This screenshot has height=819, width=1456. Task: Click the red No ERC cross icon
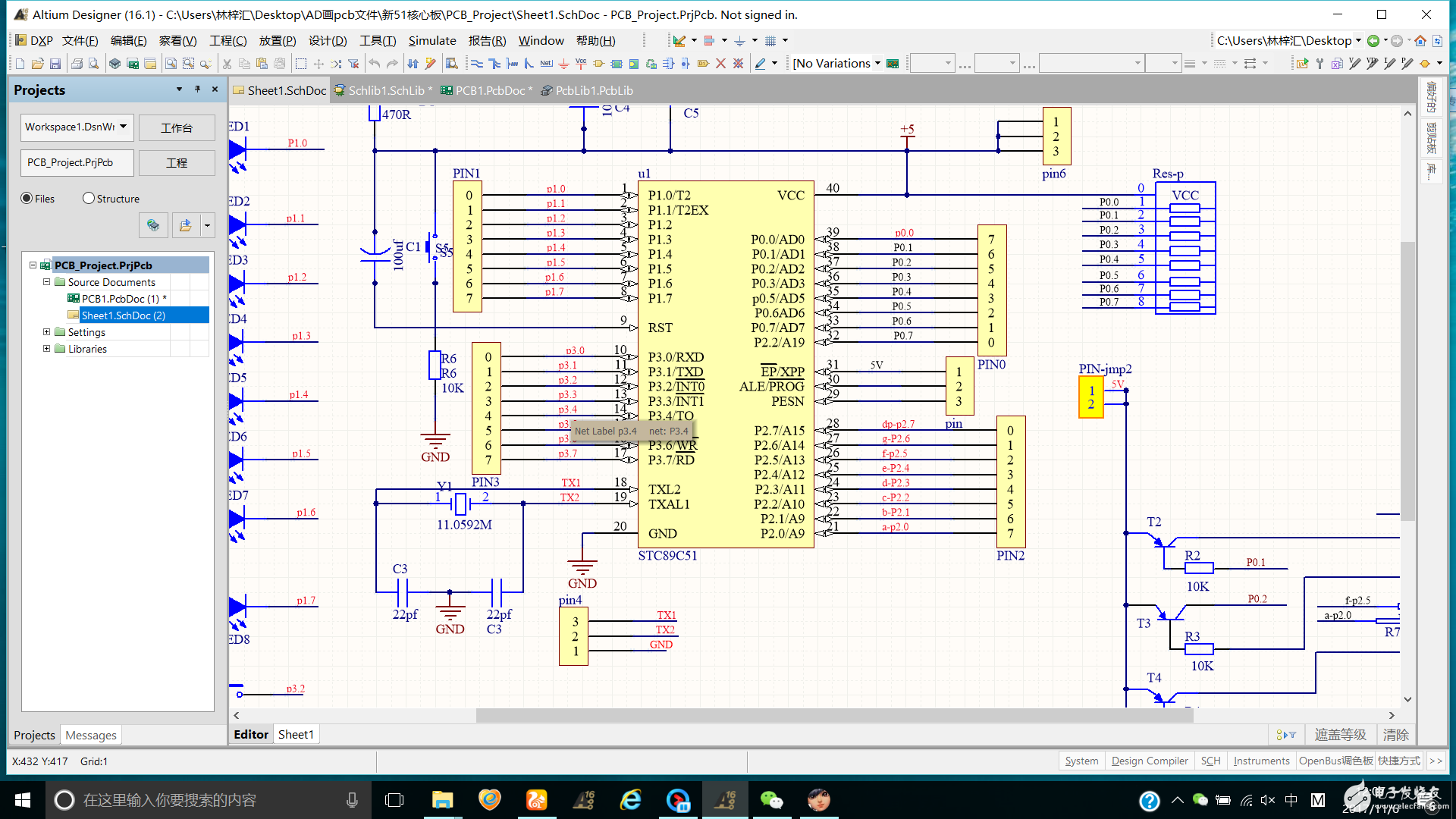click(x=720, y=64)
